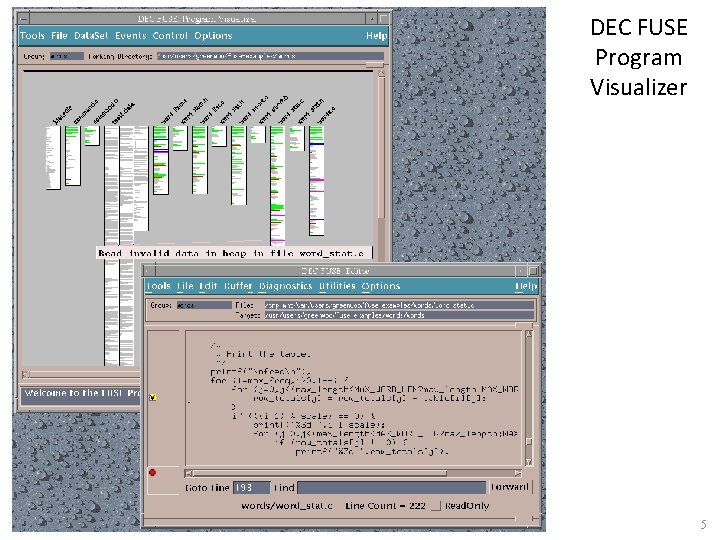Viewport: 720px width, 540px height.
Task: Open Diagnostics menu in FUSE Editor
Action: click(x=286, y=286)
